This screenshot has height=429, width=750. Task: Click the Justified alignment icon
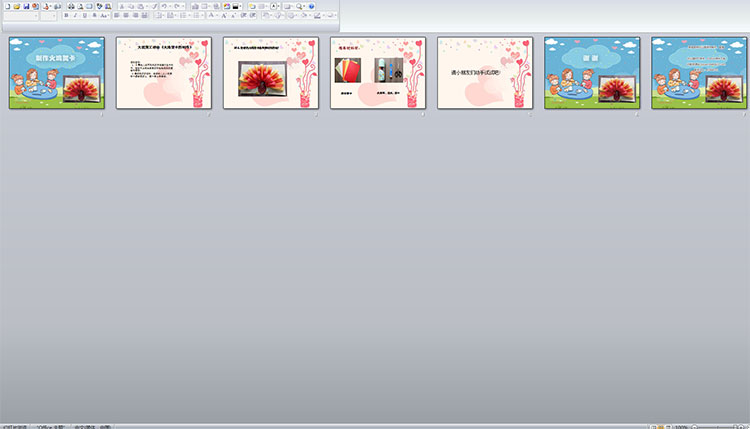[144, 16]
